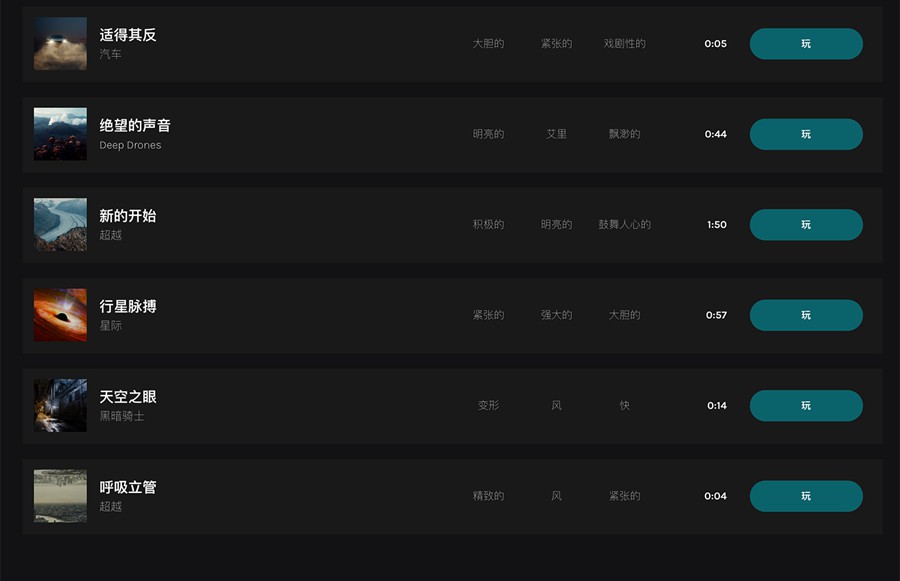900x581 pixels.
Task: Open the 行星脉搏 black hole artwork
Action: pyautogui.click(x=60, y=315)
